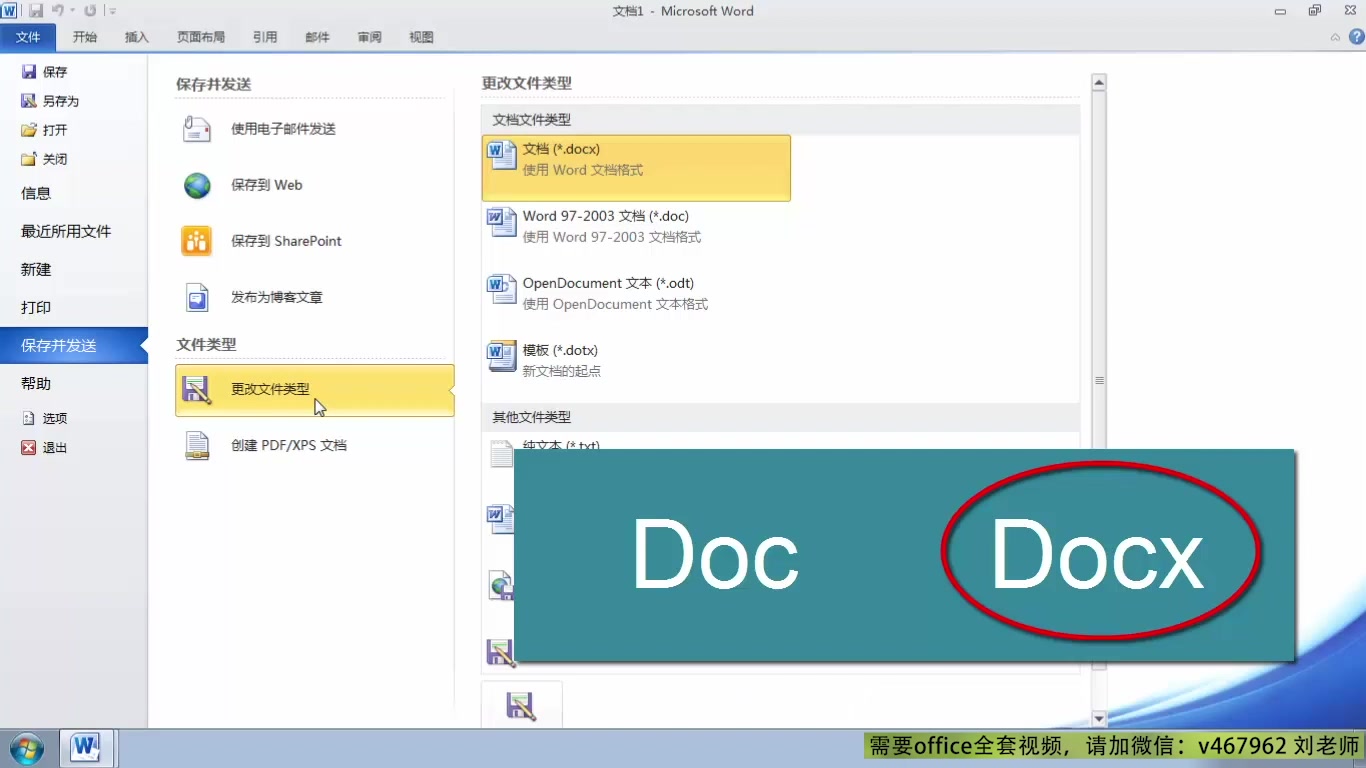Open the 引用 ribbon tab

(x=265, y=37)
